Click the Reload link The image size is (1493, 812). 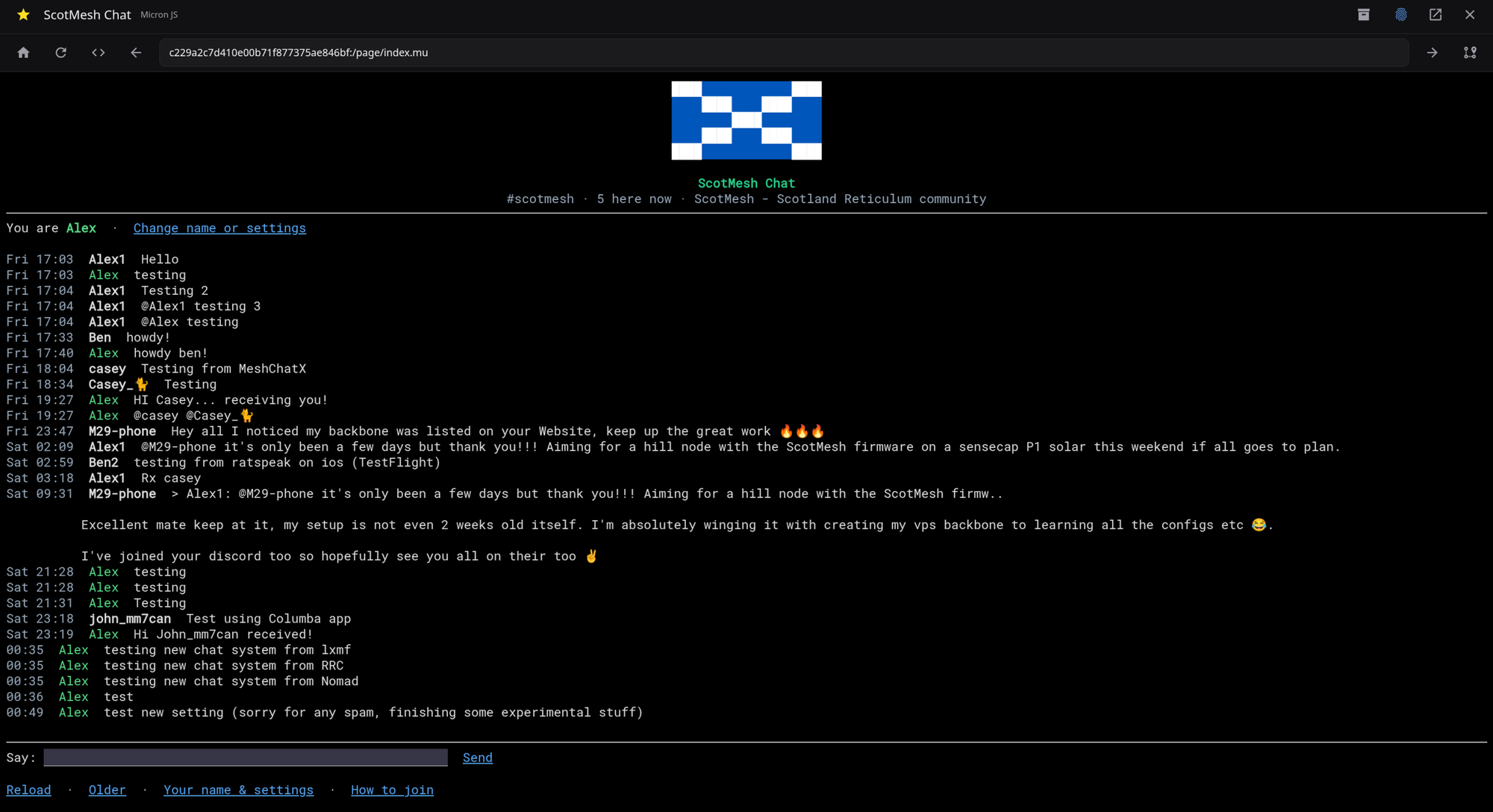[28, 790]
